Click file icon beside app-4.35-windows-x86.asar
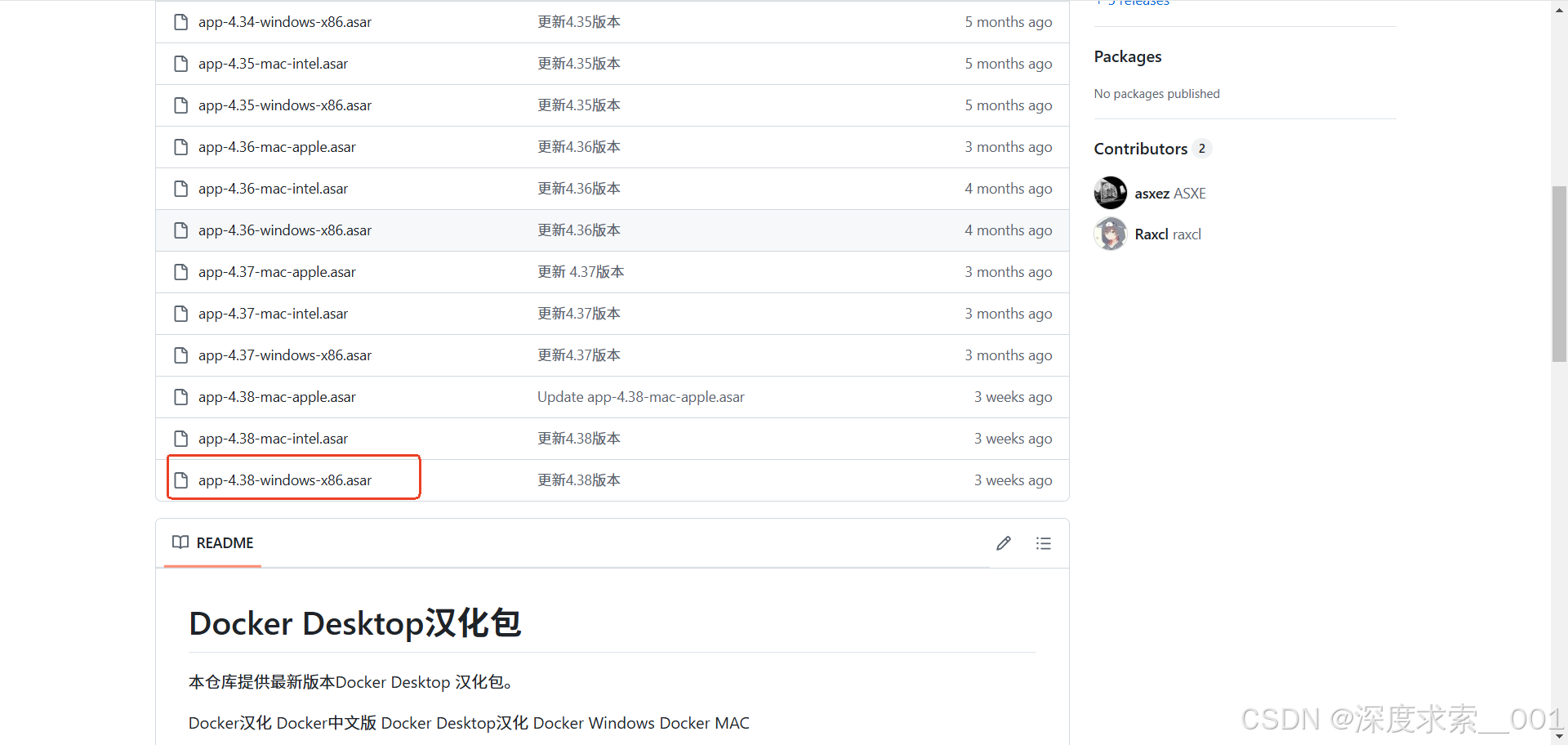 (181, 105)
